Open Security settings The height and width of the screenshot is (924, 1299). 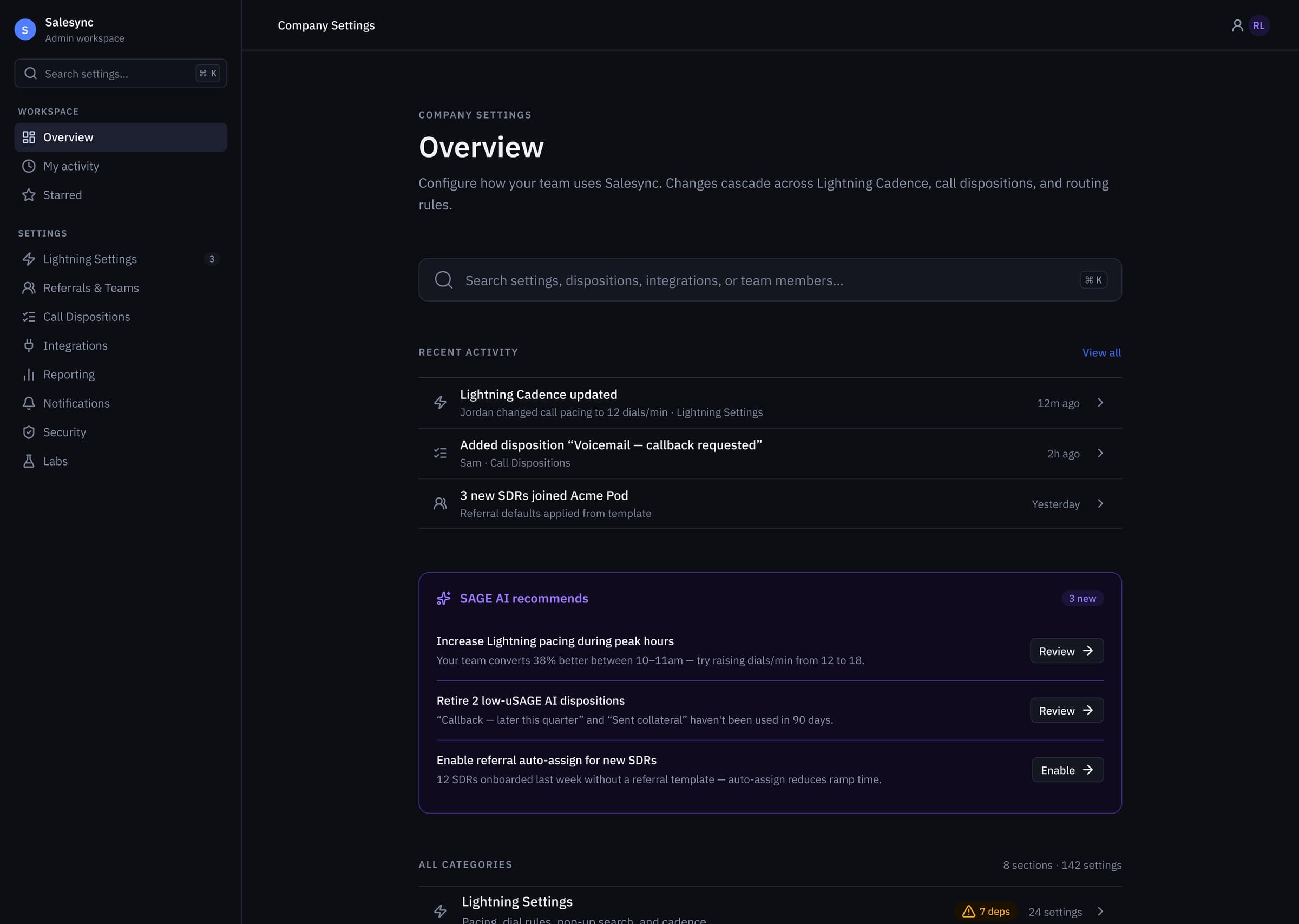coord(121,432)
